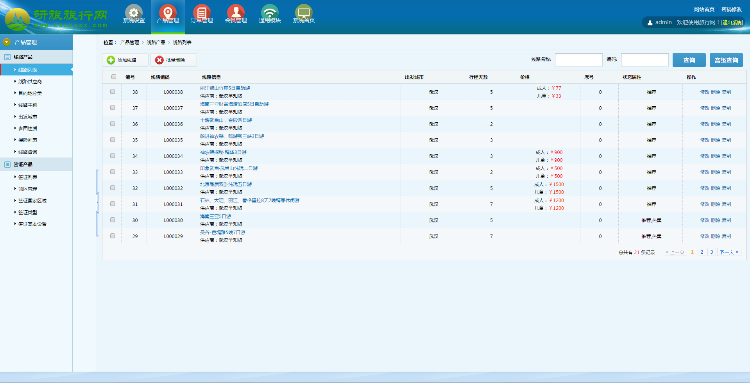Collapse the second sidebar section with square icon
This screenshot has height=383, width=750.
click(x=36, y=164)
